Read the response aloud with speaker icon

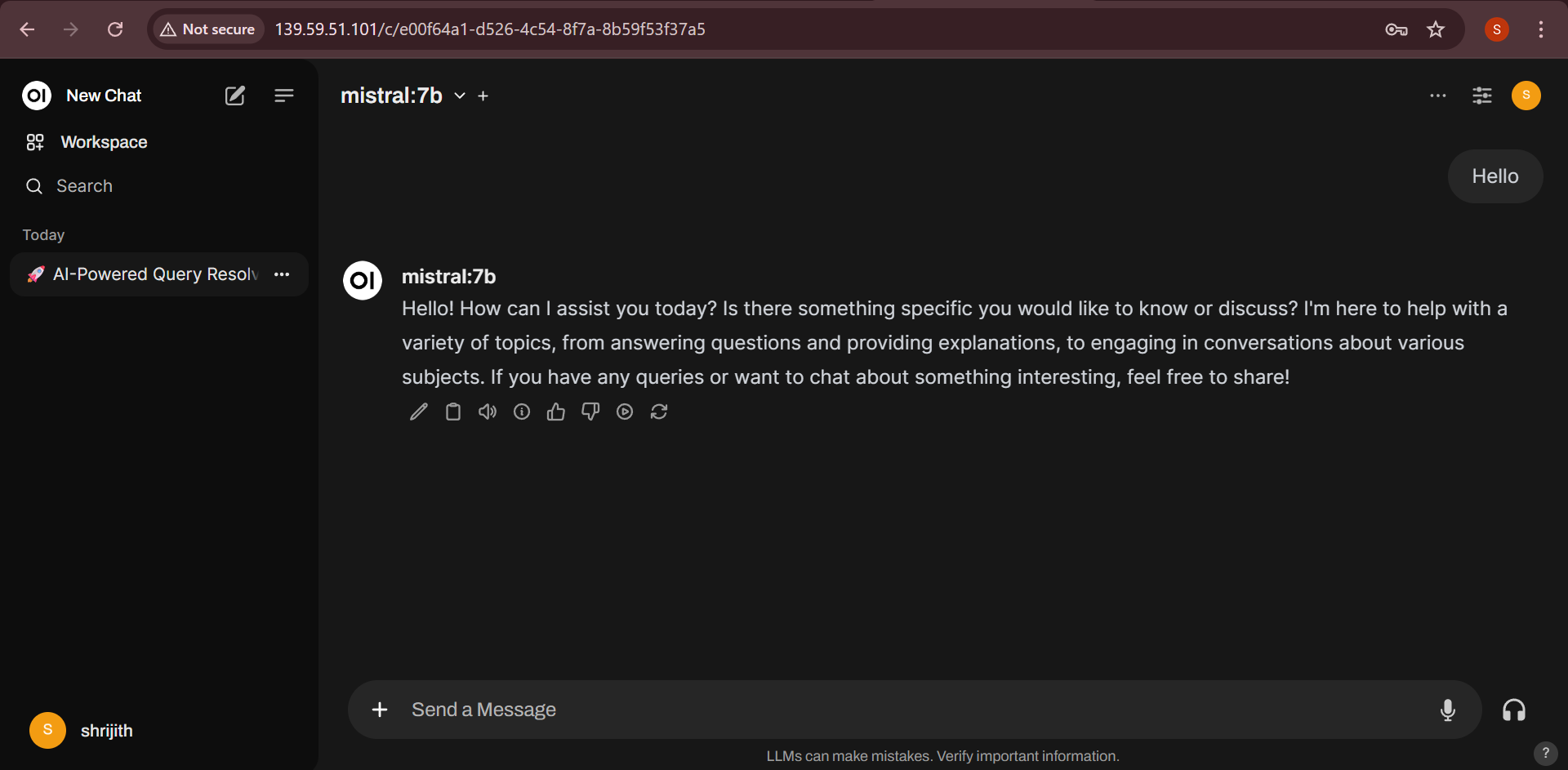click(x=488, y=412)
